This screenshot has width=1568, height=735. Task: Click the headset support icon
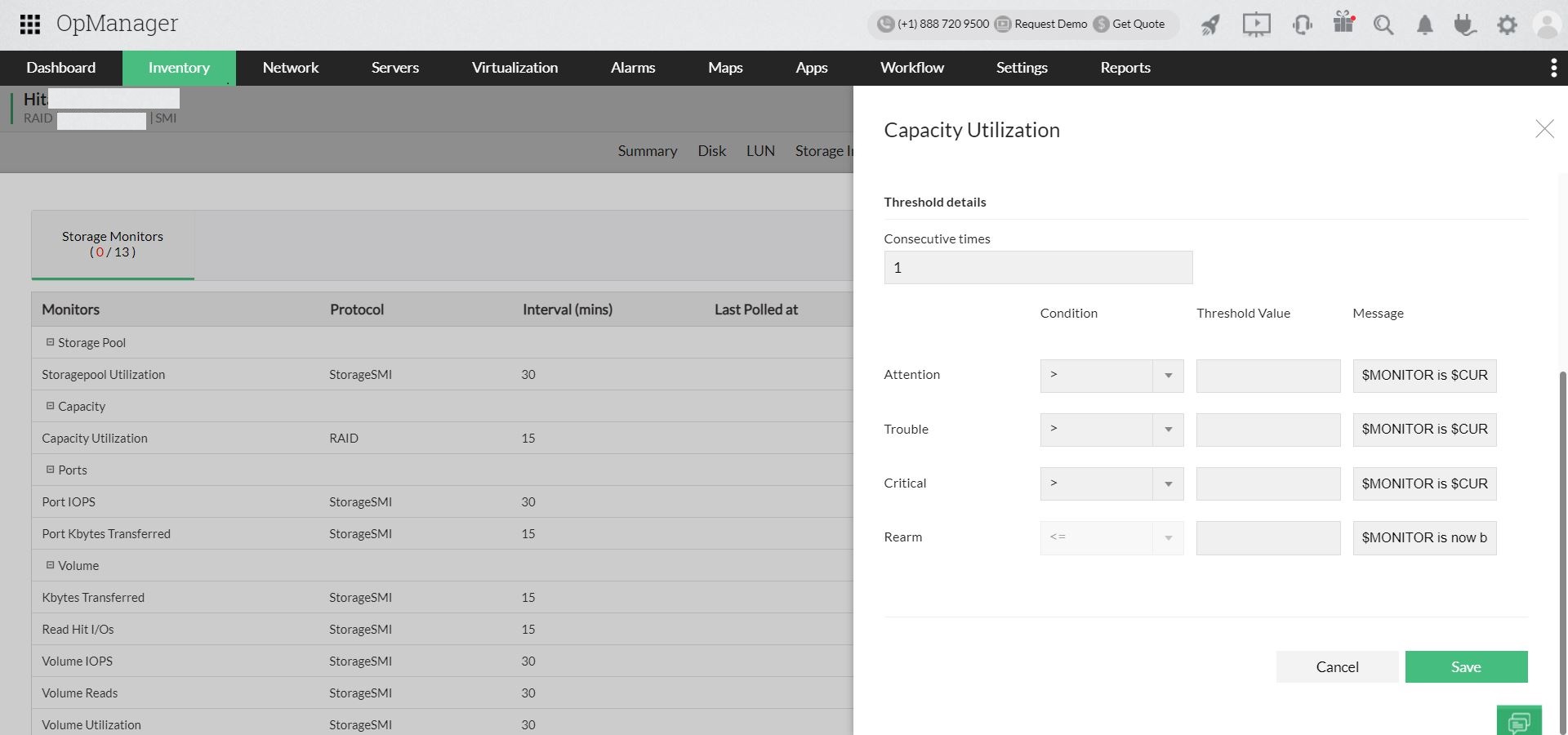point(1303,24)
